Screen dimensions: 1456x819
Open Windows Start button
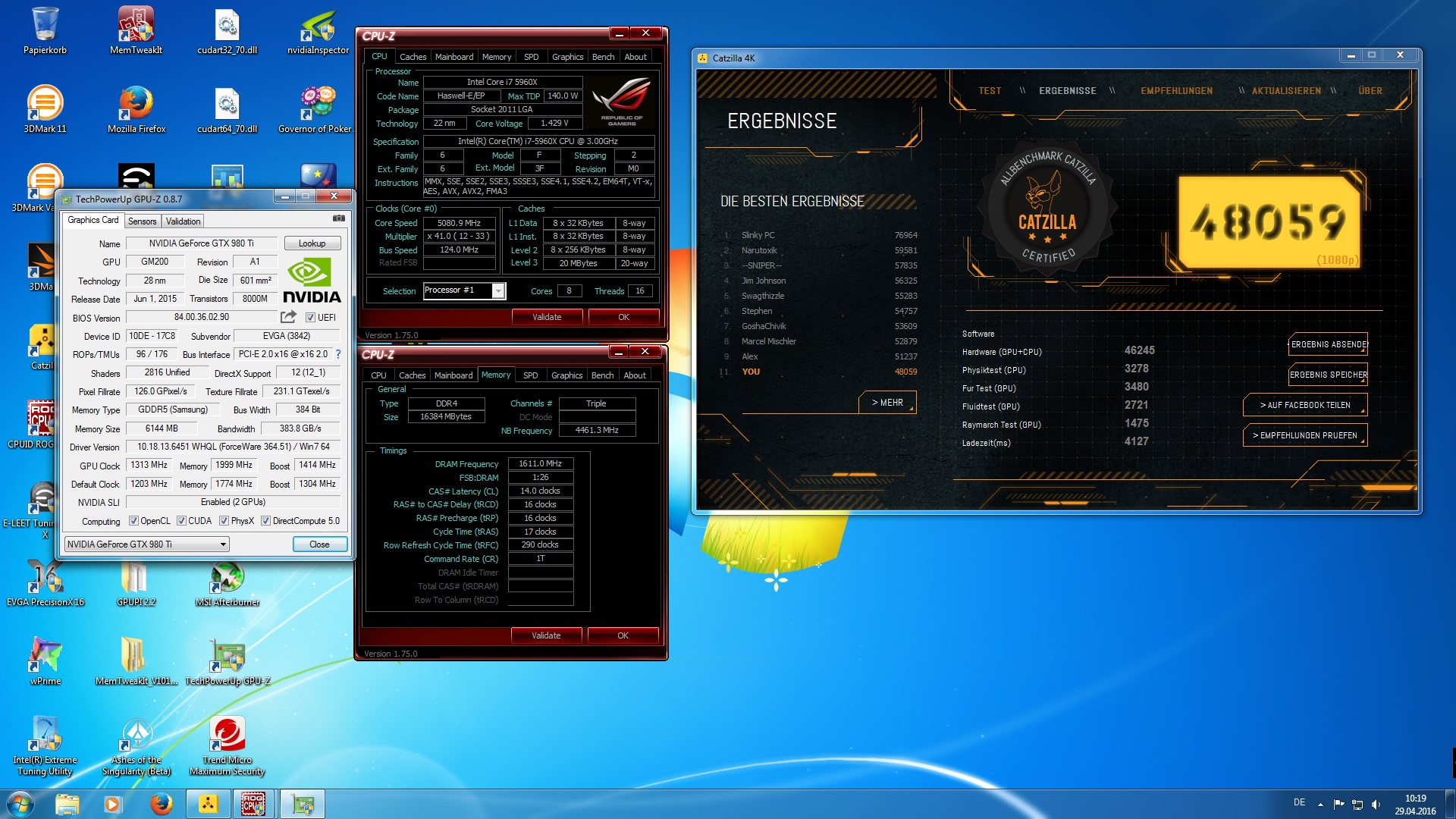click(x=20, y=804)
